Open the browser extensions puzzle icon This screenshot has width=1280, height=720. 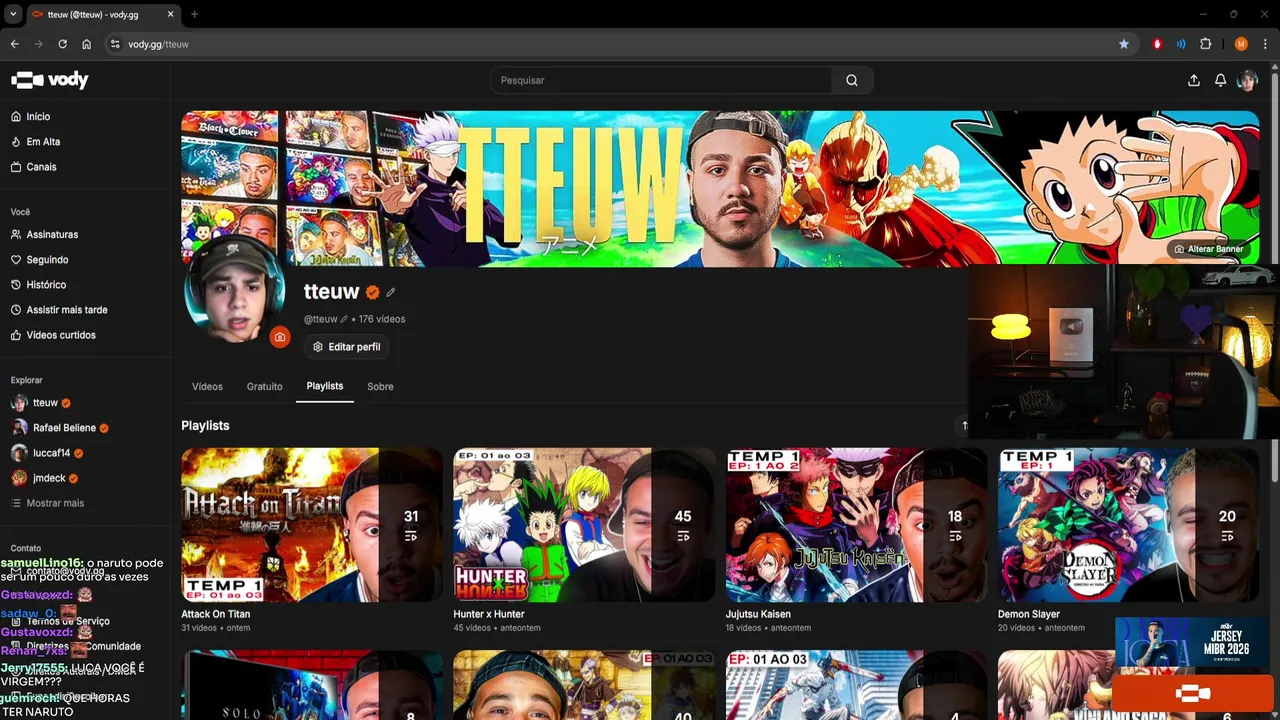click(1205, 44)
